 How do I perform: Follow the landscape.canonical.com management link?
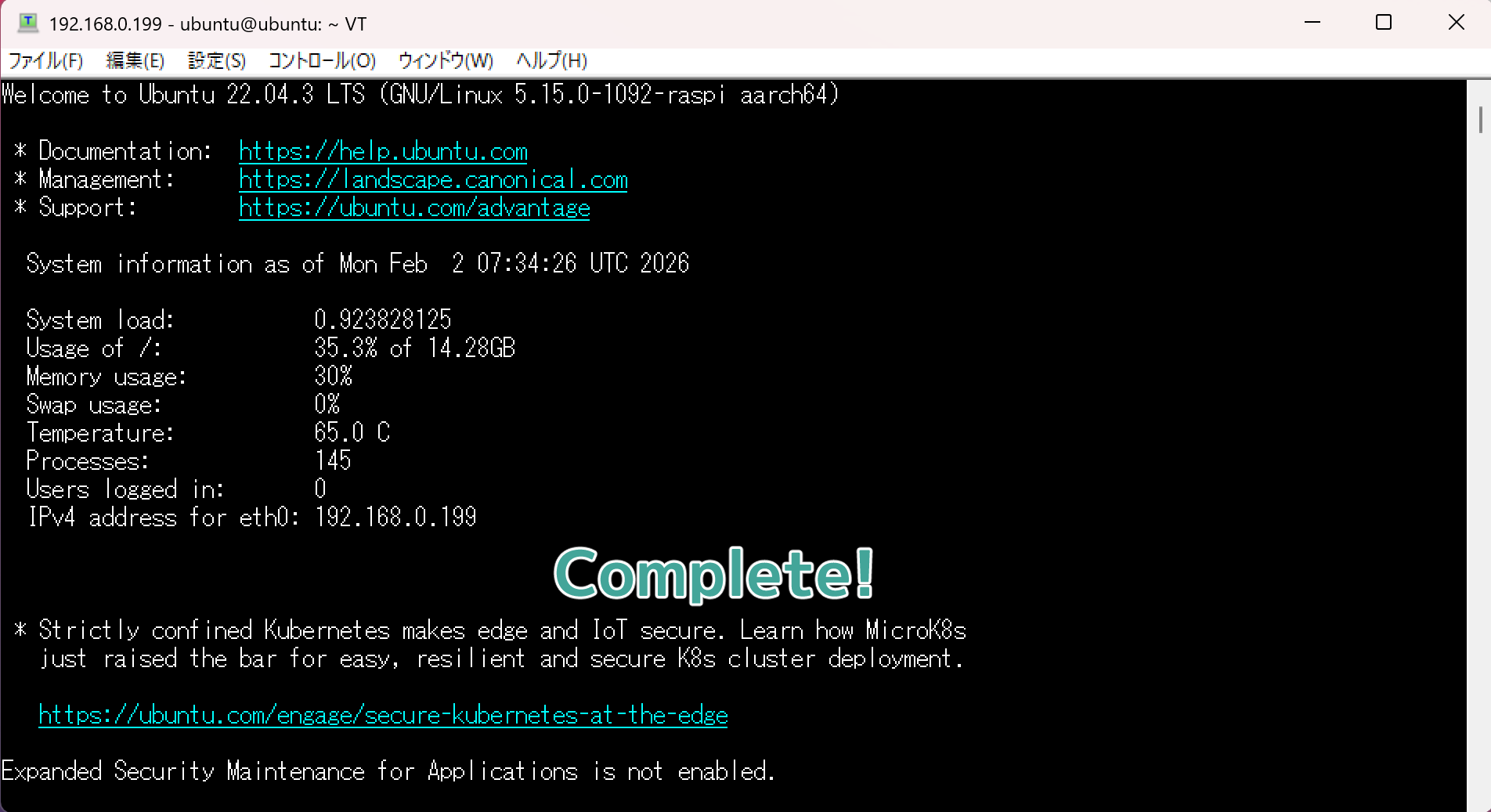433,180
